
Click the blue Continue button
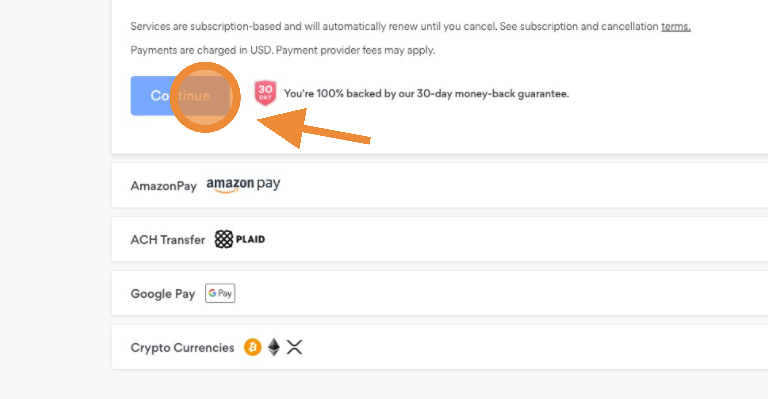click(x=181, y=96)
